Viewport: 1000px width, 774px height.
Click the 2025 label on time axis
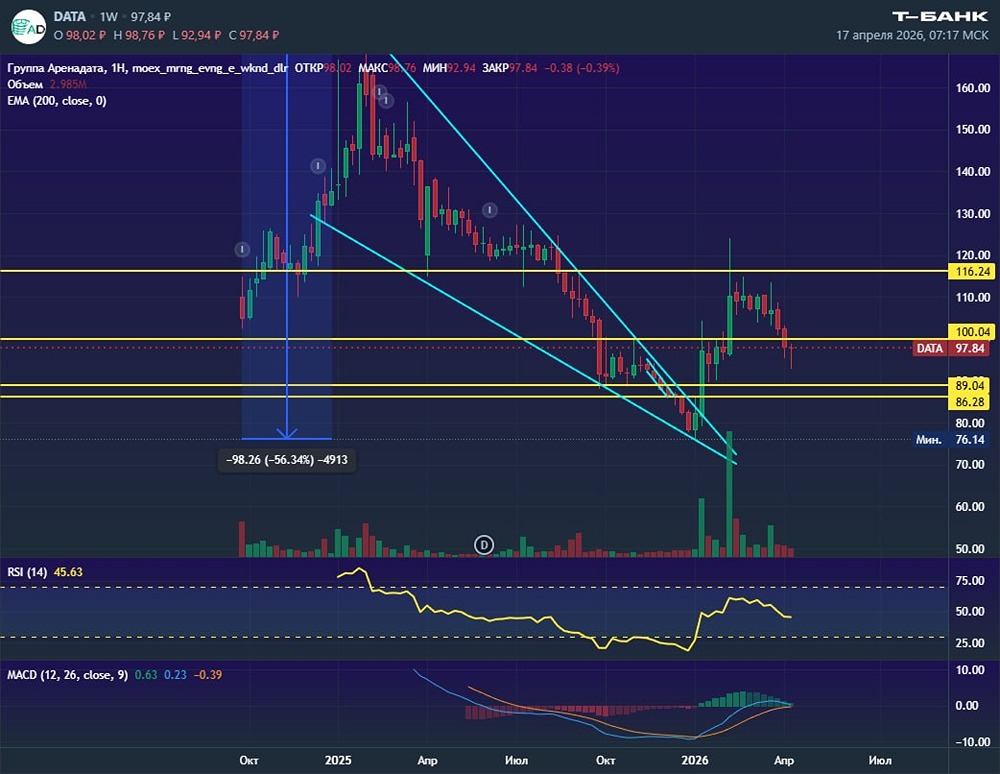click(338, 760)
